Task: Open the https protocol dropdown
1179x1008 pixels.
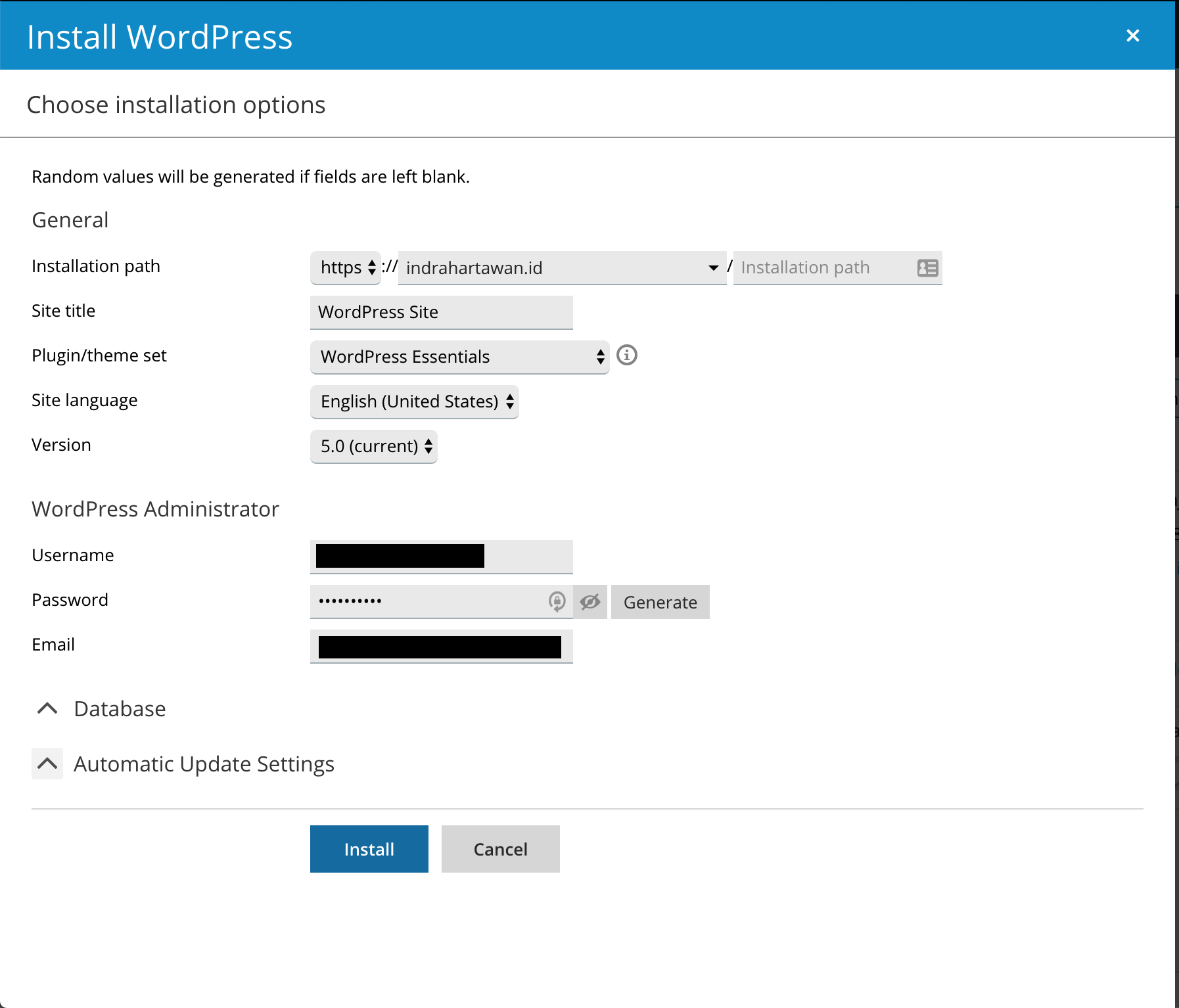Action: tap(346, 267)
